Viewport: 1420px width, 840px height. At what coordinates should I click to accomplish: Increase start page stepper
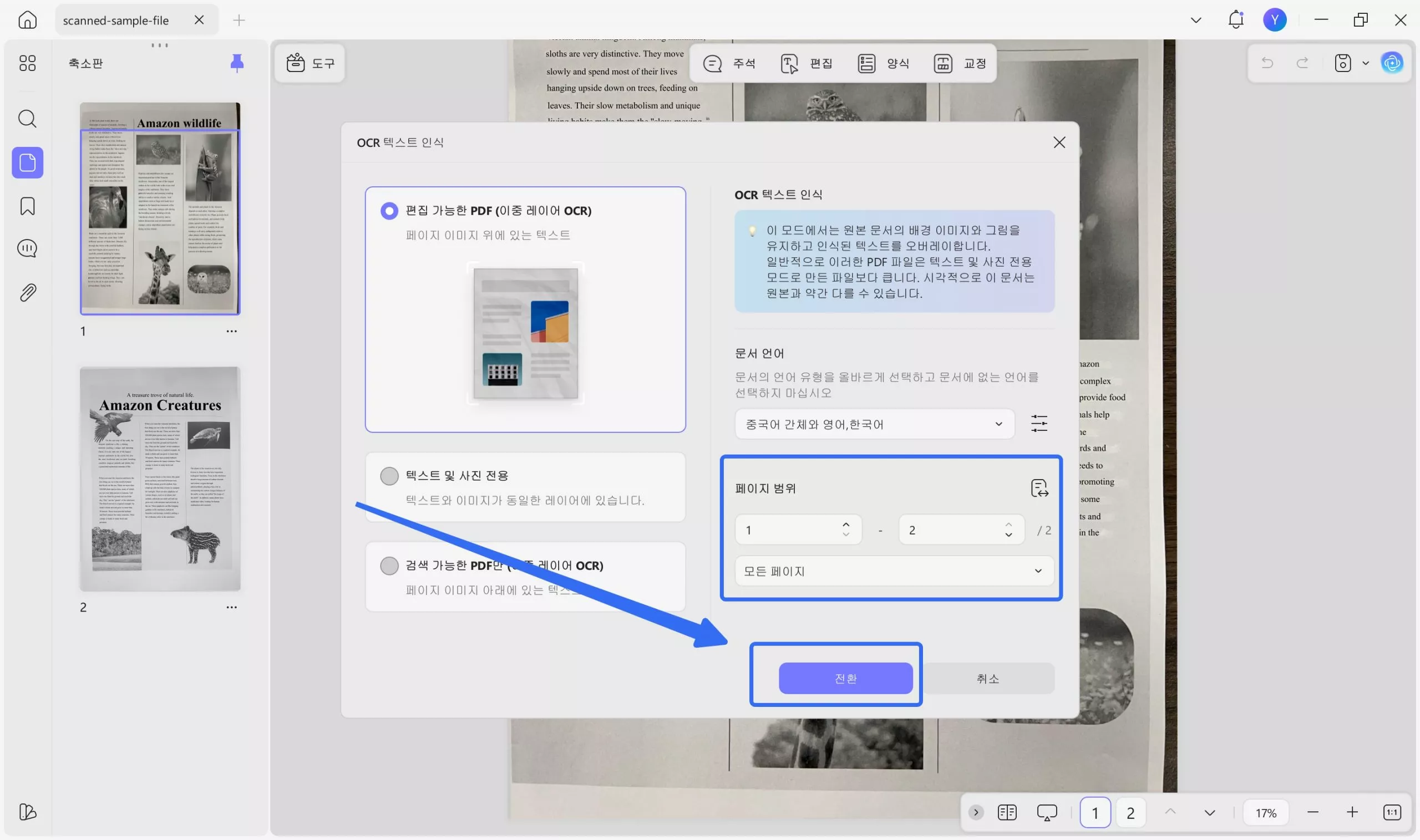tap(846, 525)
